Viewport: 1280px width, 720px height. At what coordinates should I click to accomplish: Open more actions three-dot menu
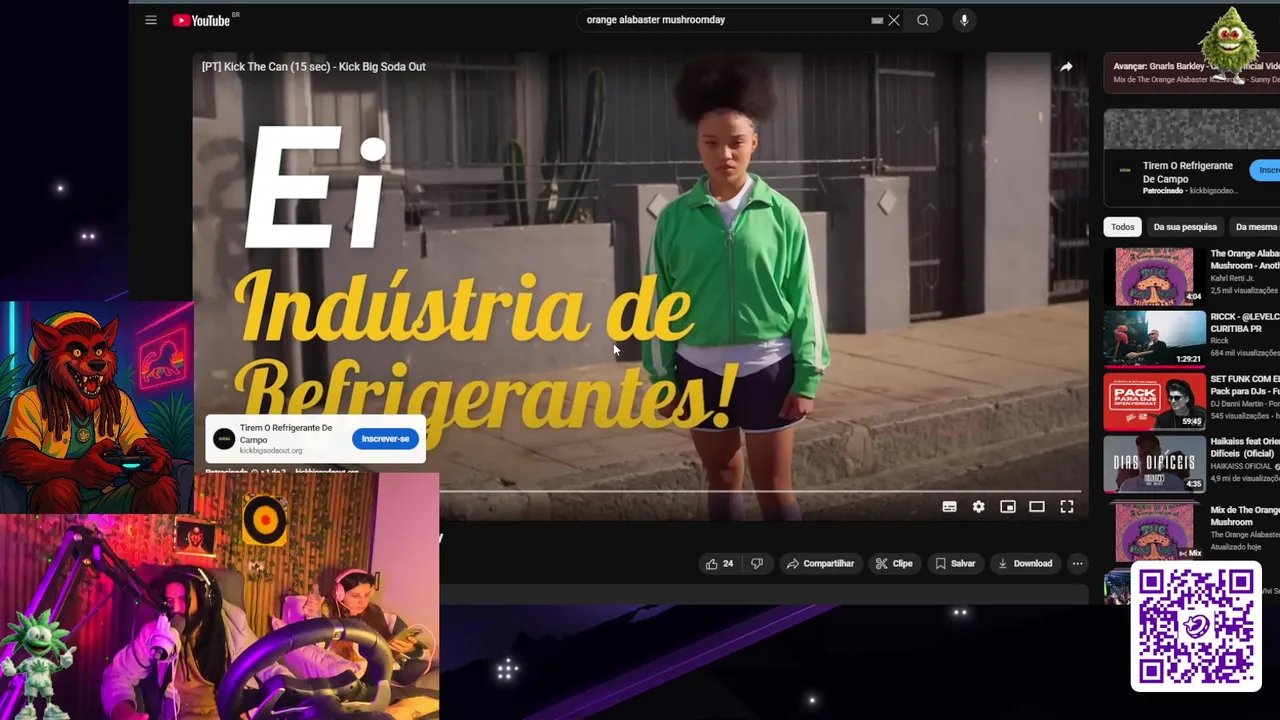pos(1077,564)
